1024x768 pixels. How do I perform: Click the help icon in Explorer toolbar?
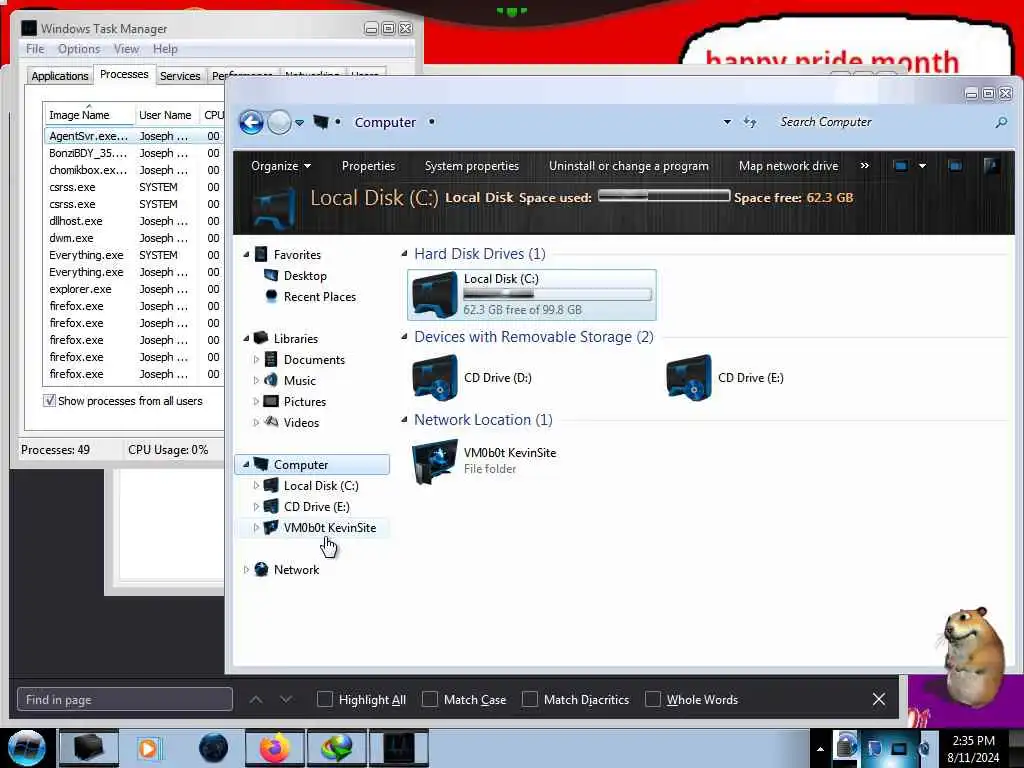(991, 166)
